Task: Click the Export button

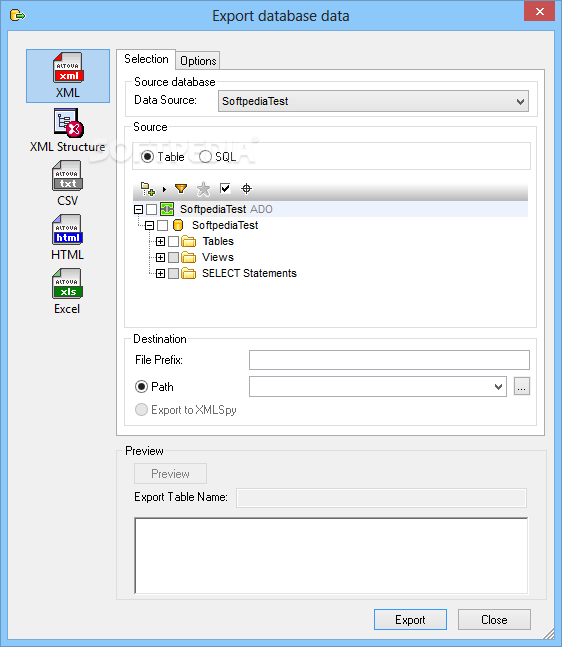Action: 410,619
